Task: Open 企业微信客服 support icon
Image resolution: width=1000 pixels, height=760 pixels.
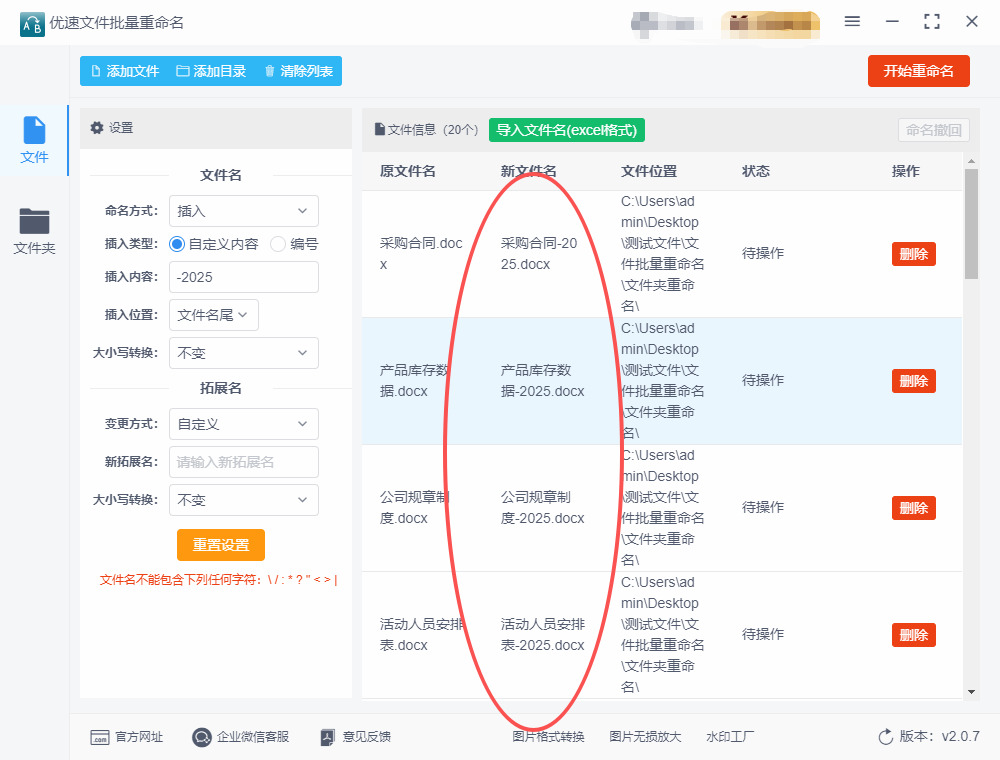Action: click(202, 737)
